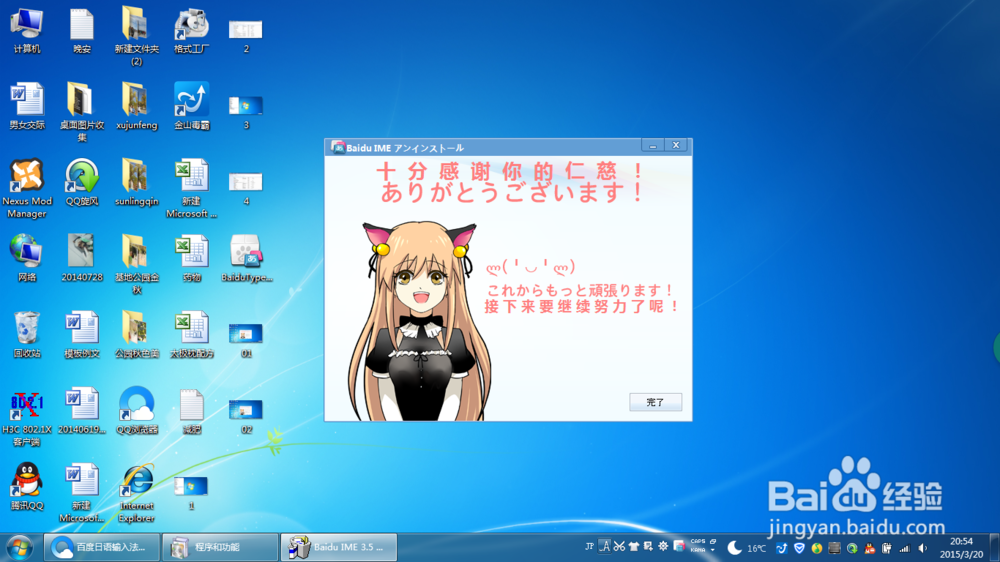Select the desktop thumbnail named 3
Screen dimensions: 1000x562
246,112
